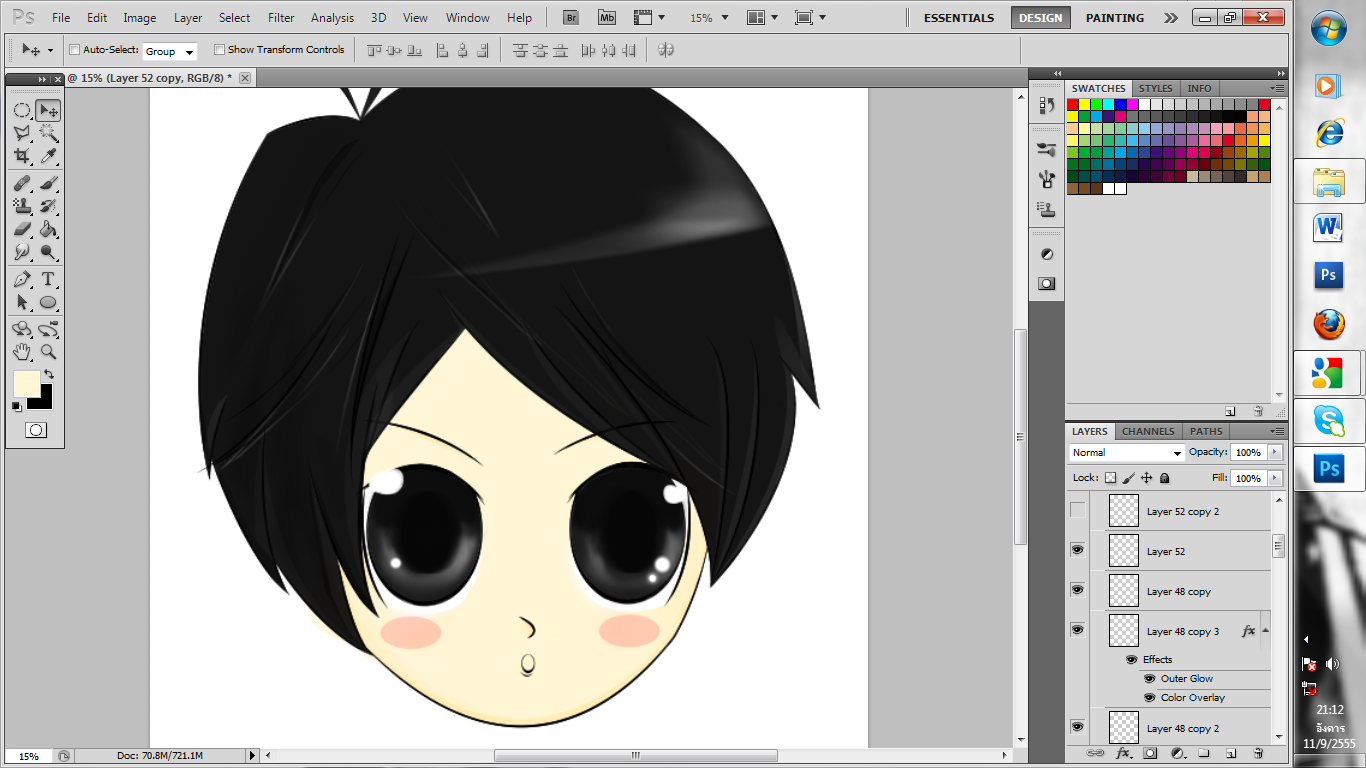Select the Ellipse shape tool
The width and height of the screenshot is (1366, 768).
click(x=48, y=302)
